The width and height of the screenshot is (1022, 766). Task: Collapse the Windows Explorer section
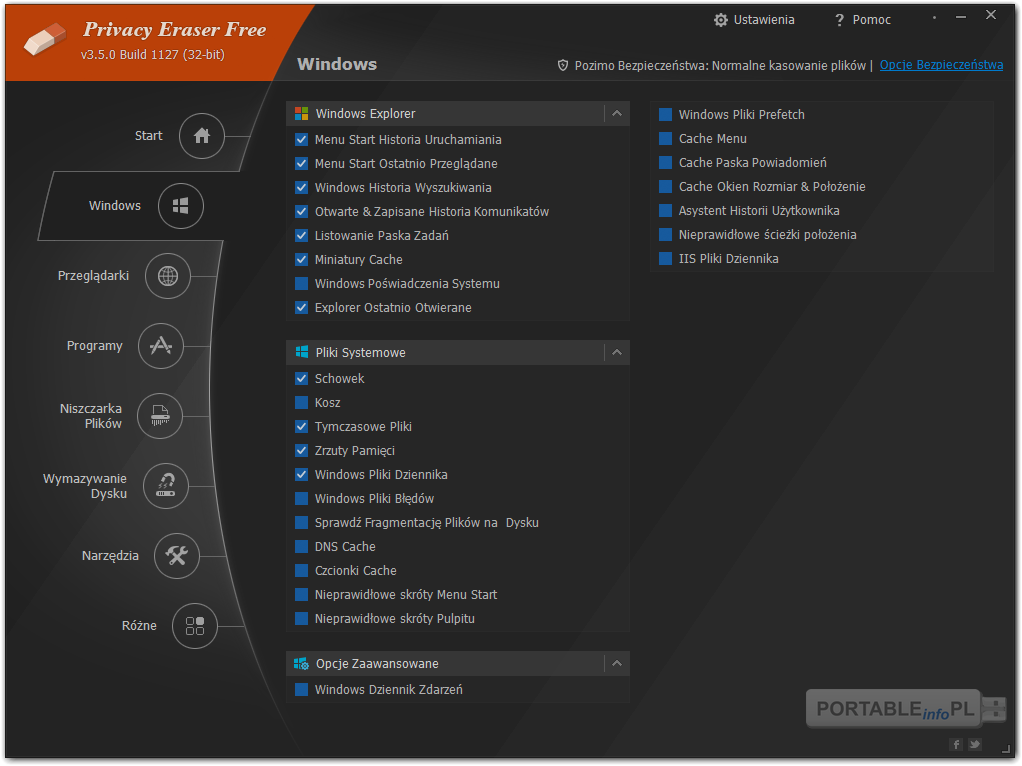tap(617, 113)
